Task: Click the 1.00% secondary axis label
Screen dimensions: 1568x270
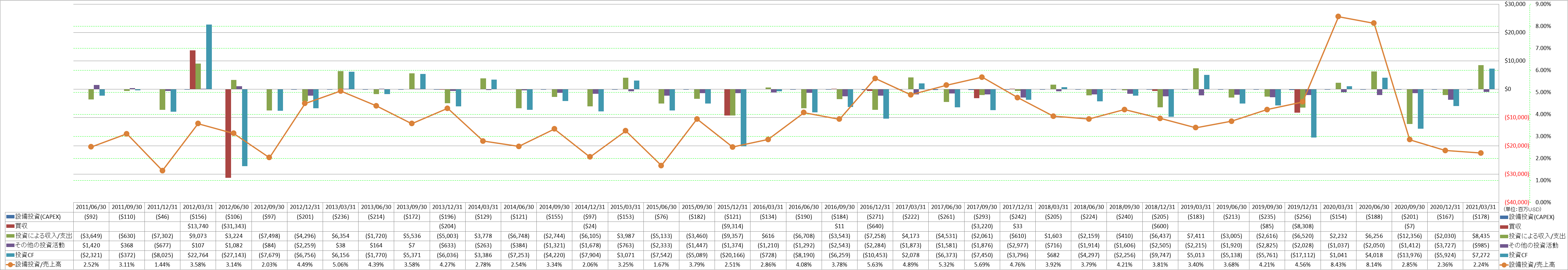Action: point(1543,181)
